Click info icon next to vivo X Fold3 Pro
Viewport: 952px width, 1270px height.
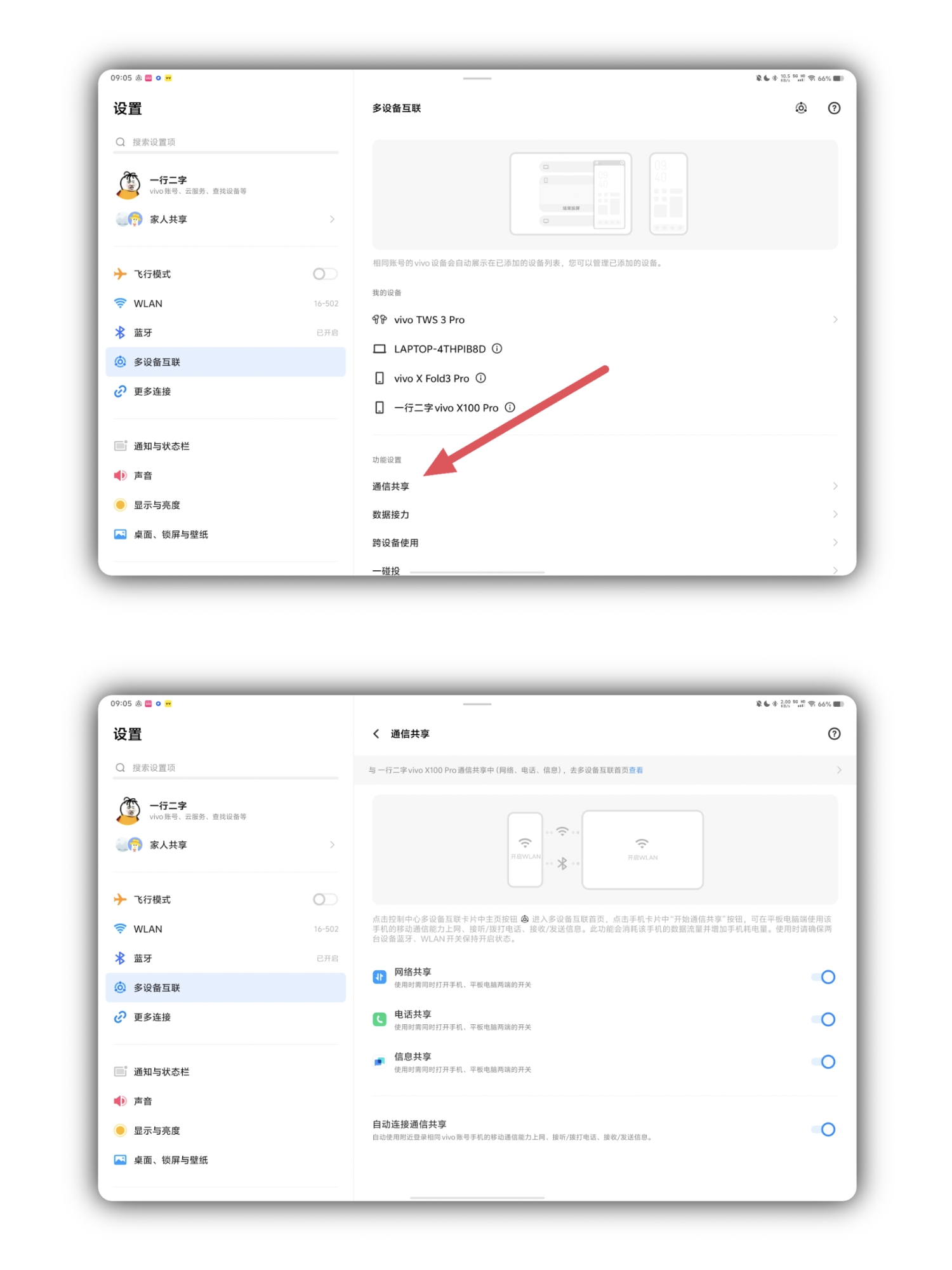(x=481, y=378)
